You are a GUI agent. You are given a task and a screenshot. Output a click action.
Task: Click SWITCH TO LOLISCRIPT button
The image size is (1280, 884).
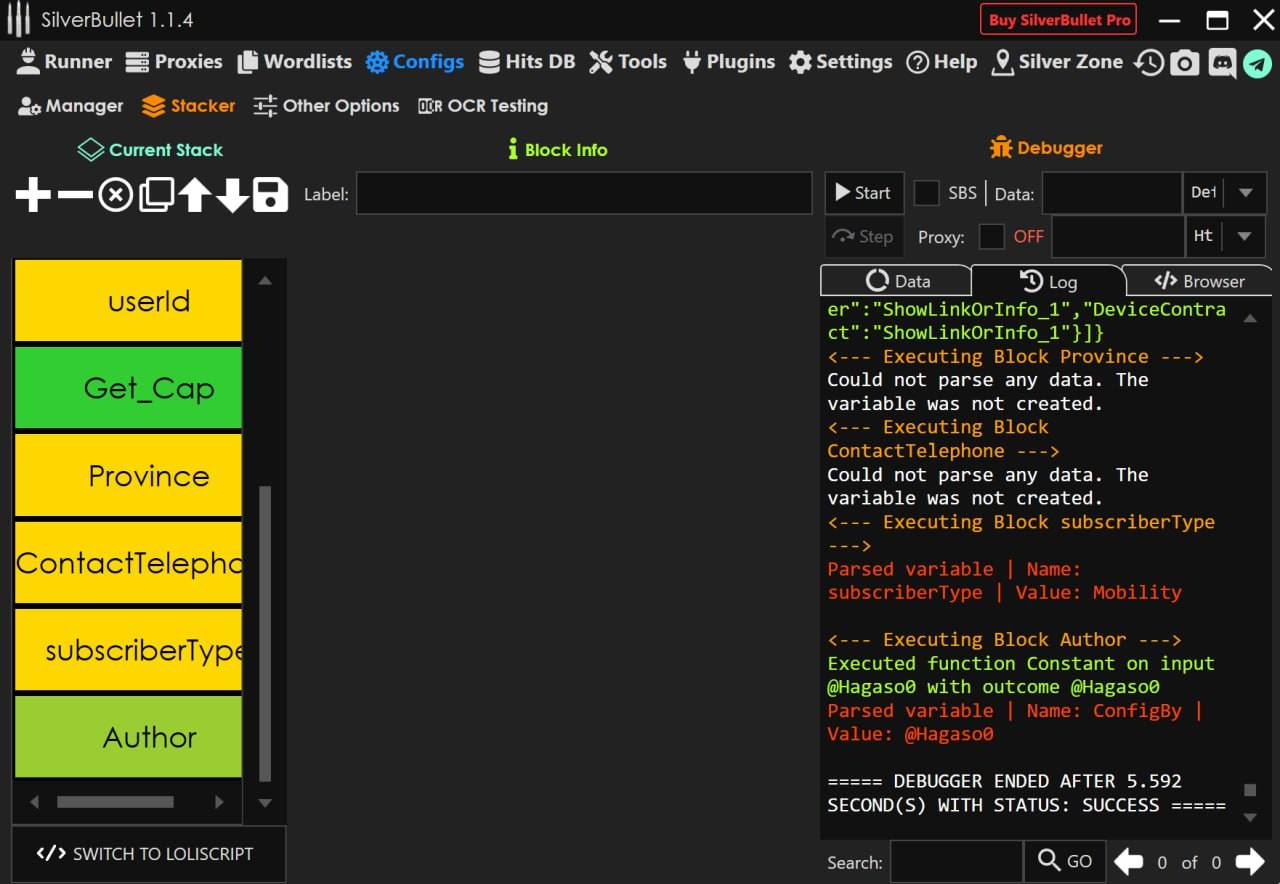point(146,854)
